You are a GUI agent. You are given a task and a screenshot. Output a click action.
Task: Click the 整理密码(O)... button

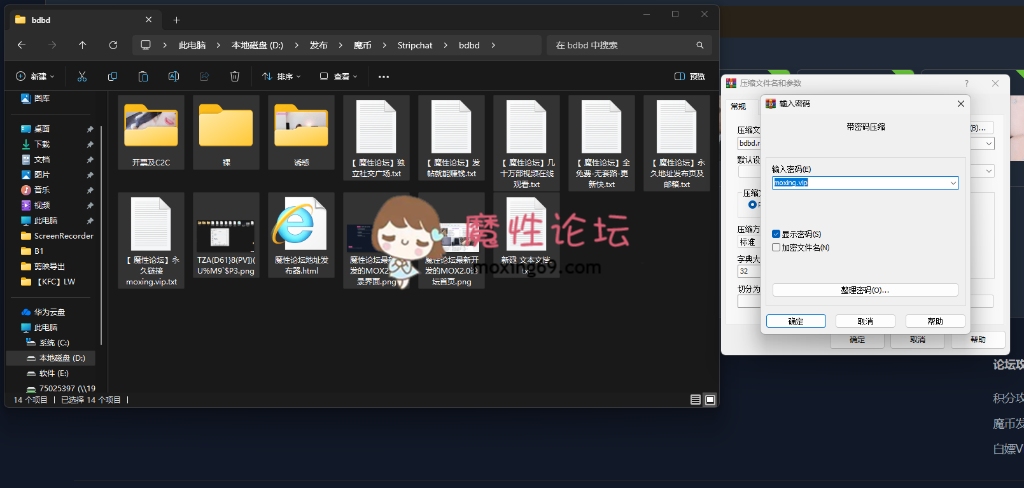[x=865, y=290]
